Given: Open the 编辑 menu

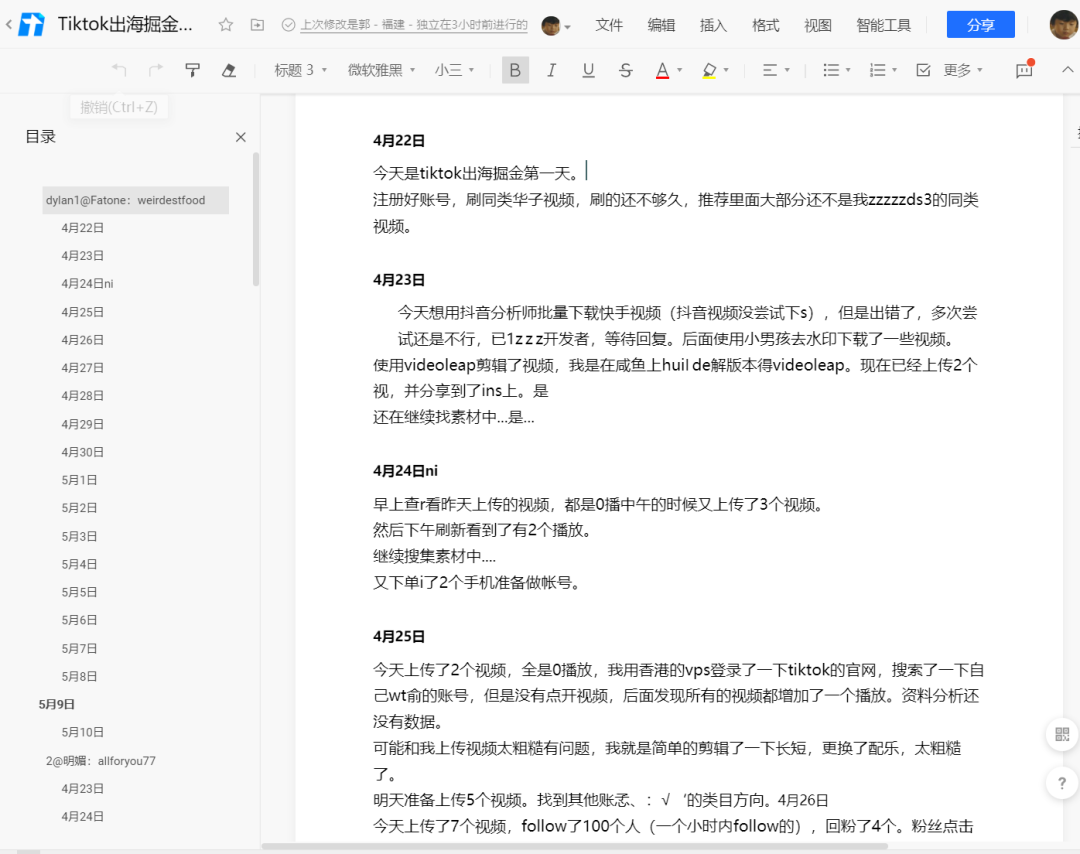Looking at the screenshot, I should 661,25.
